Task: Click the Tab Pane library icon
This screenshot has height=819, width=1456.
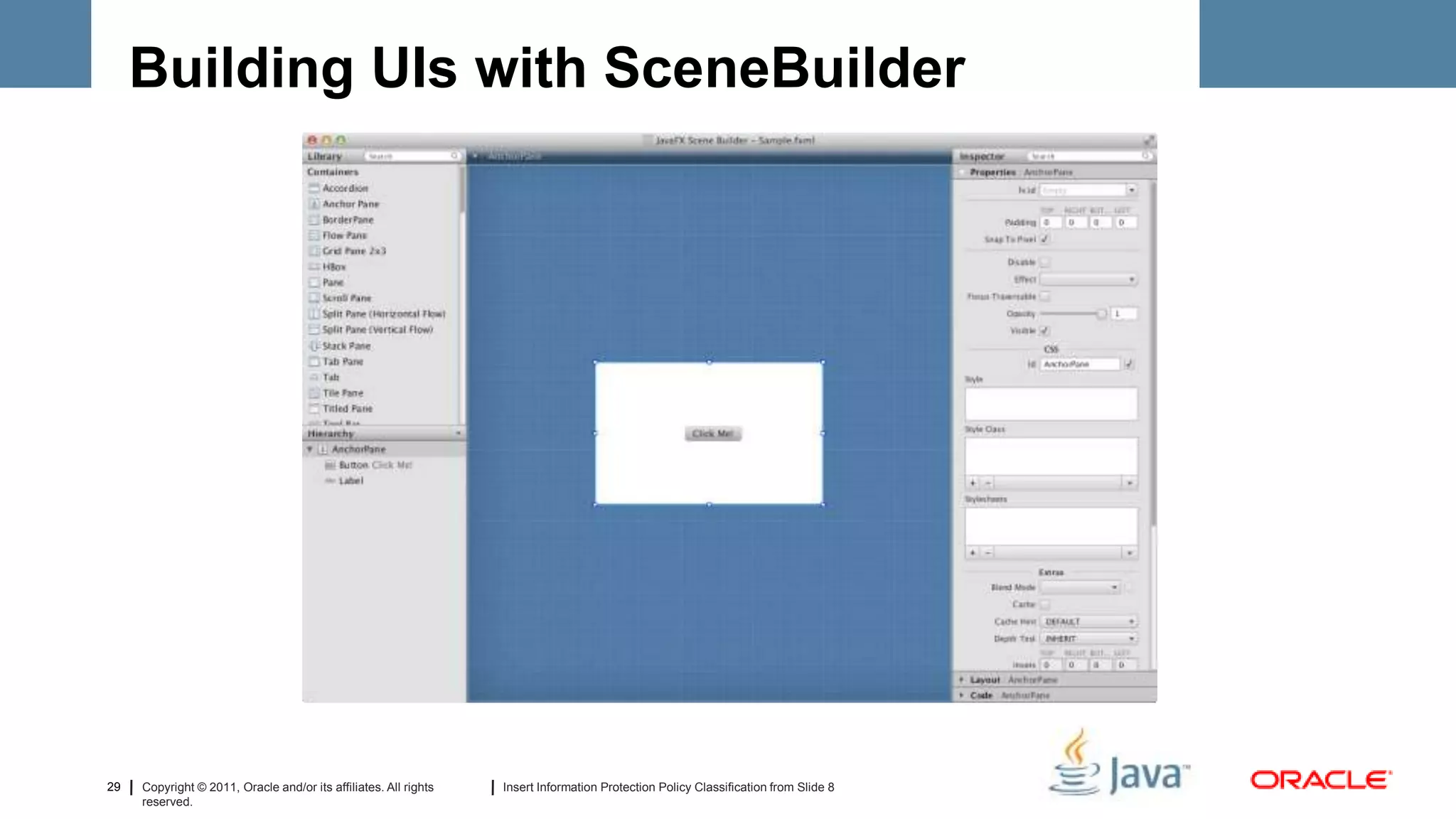Action: click(314, 362)
